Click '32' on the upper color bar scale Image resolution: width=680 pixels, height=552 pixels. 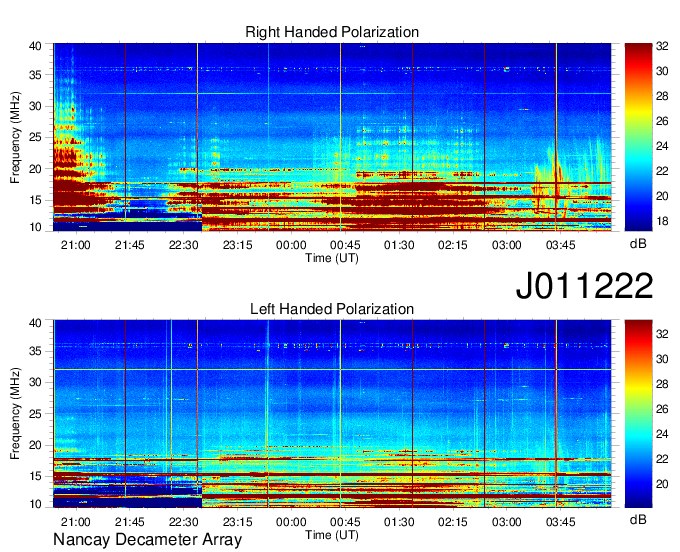click(662, 46)
